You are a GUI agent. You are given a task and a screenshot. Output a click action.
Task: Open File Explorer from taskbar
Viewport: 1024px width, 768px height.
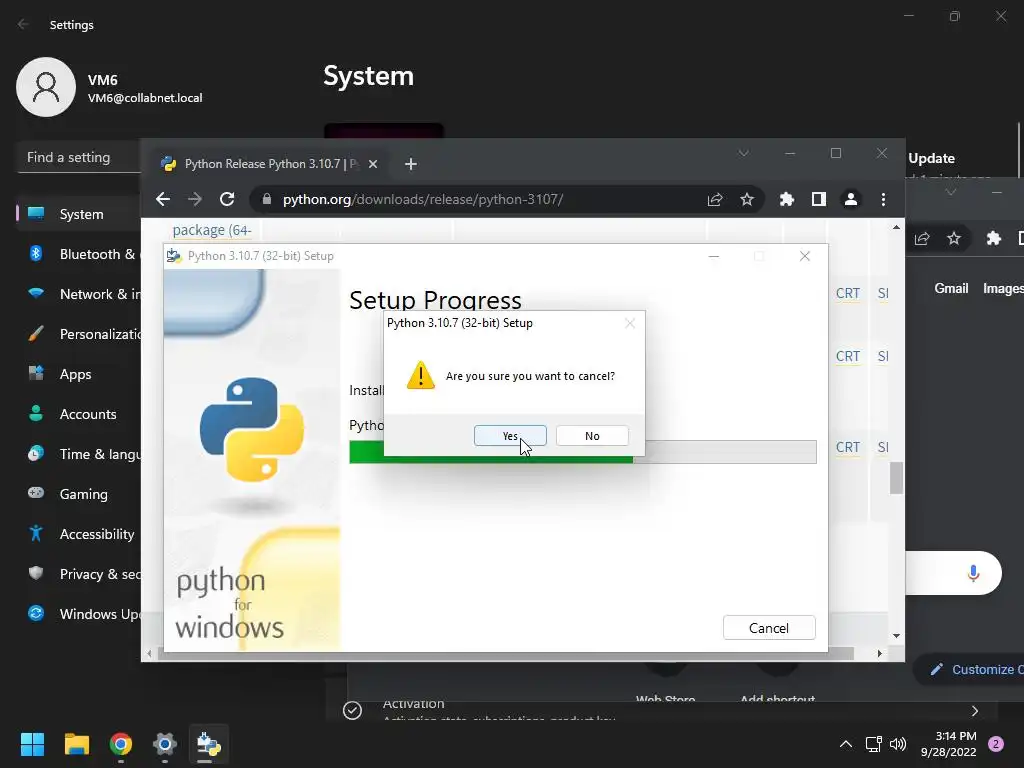(76, 744)
